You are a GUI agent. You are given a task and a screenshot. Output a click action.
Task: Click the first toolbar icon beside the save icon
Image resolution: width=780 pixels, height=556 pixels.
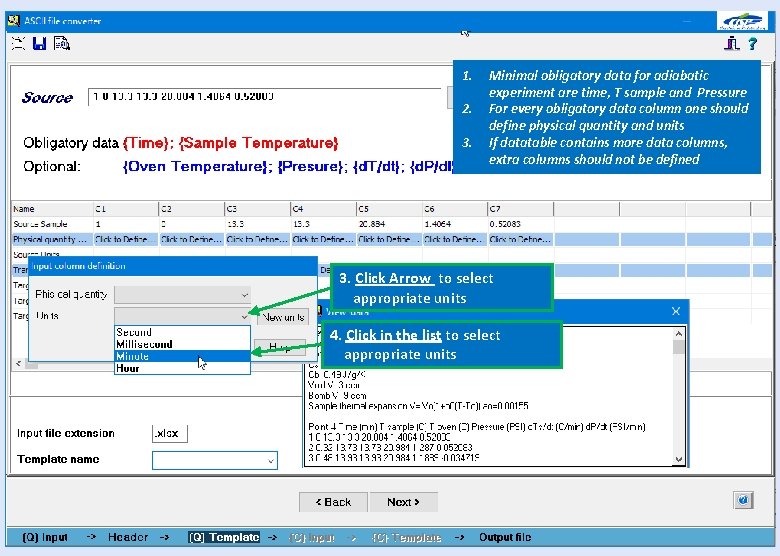(18, 44)
